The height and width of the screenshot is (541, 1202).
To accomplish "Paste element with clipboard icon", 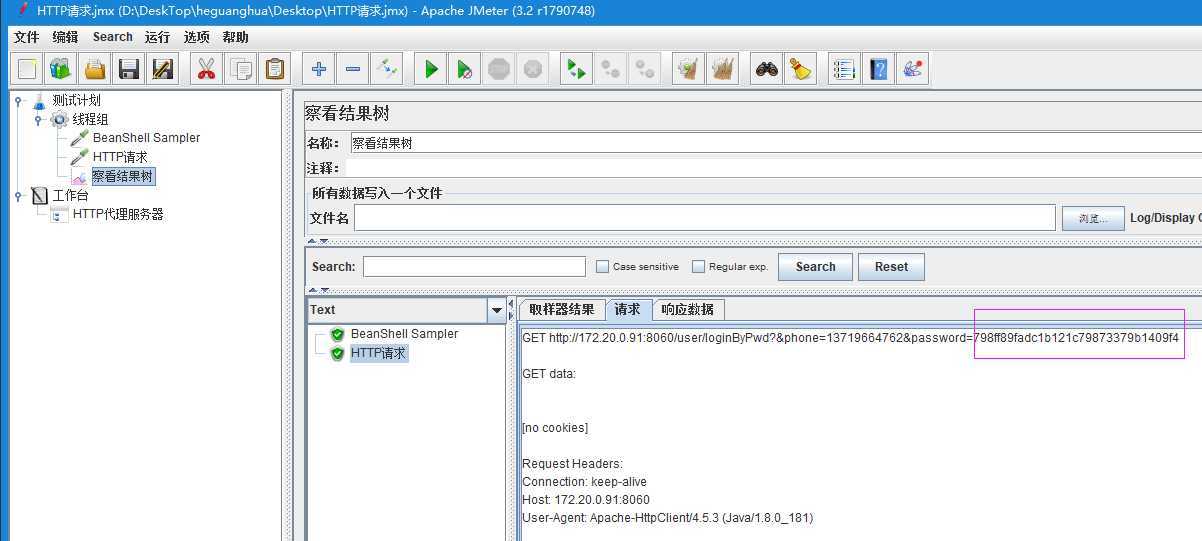I will click(x=274, y=69).
